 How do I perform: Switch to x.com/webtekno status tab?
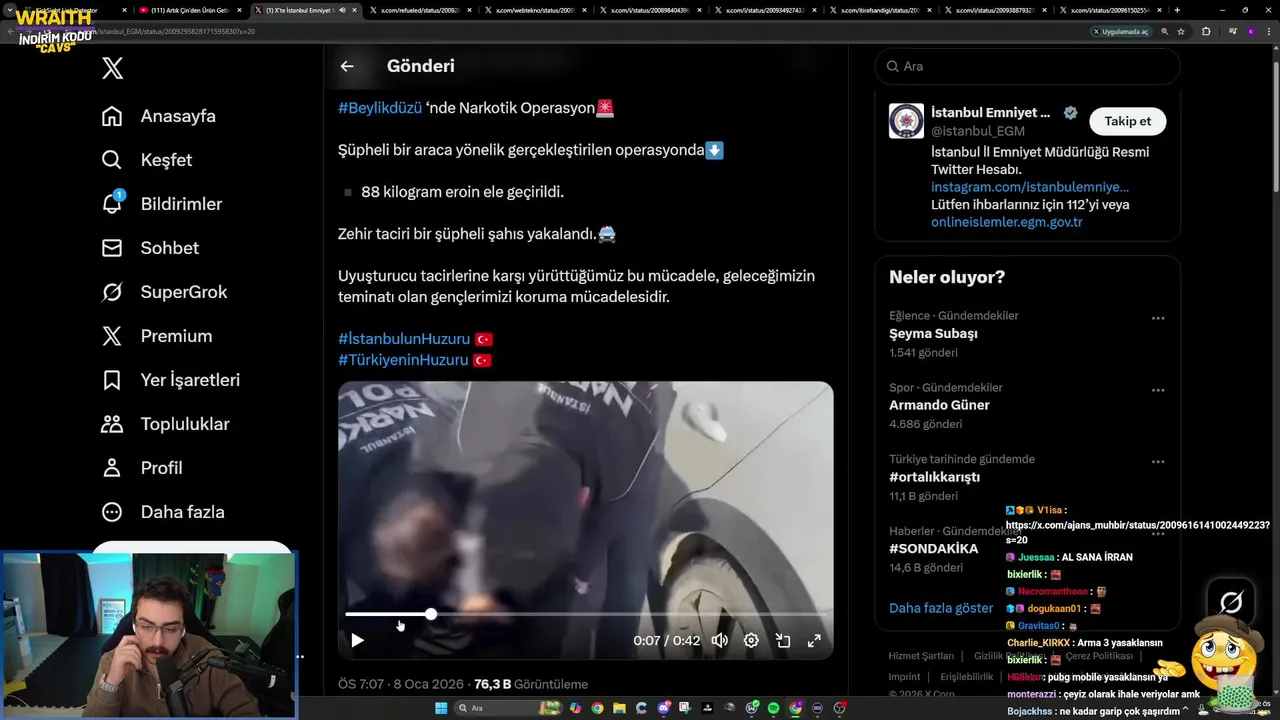pos(535,10)
